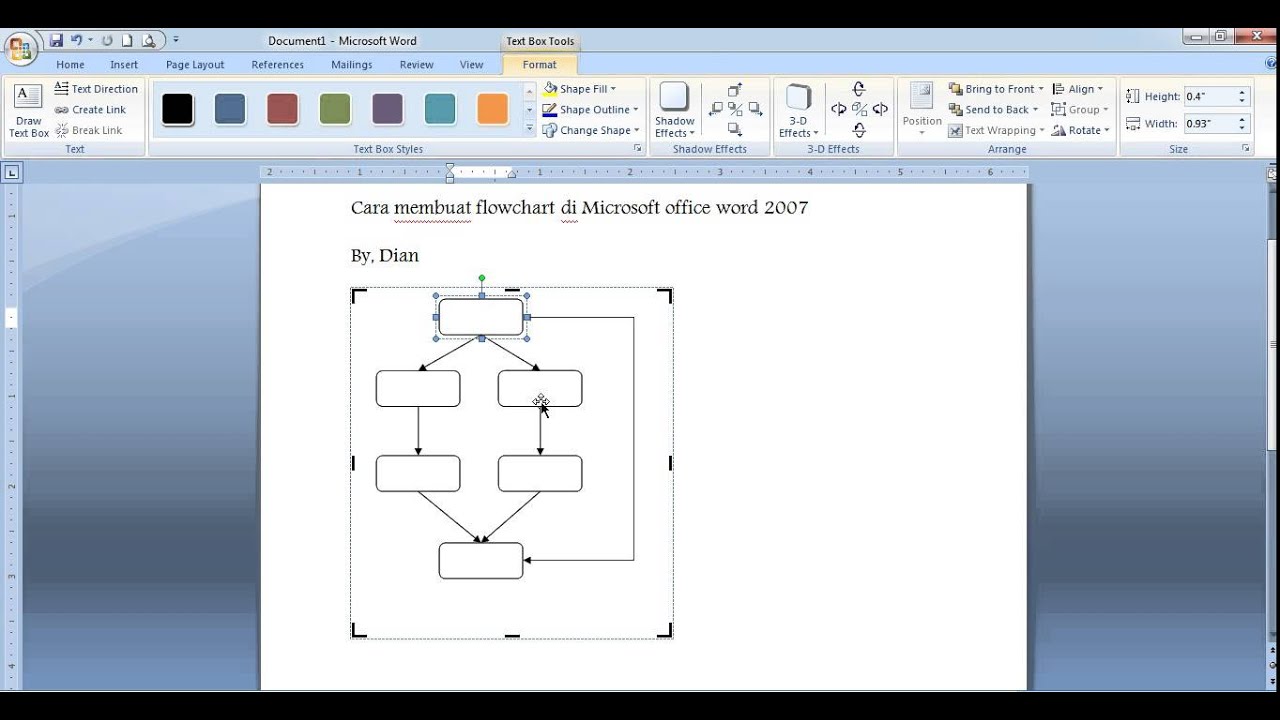
Task: Tilt 3-D effect down
Action: click(859, 130)
